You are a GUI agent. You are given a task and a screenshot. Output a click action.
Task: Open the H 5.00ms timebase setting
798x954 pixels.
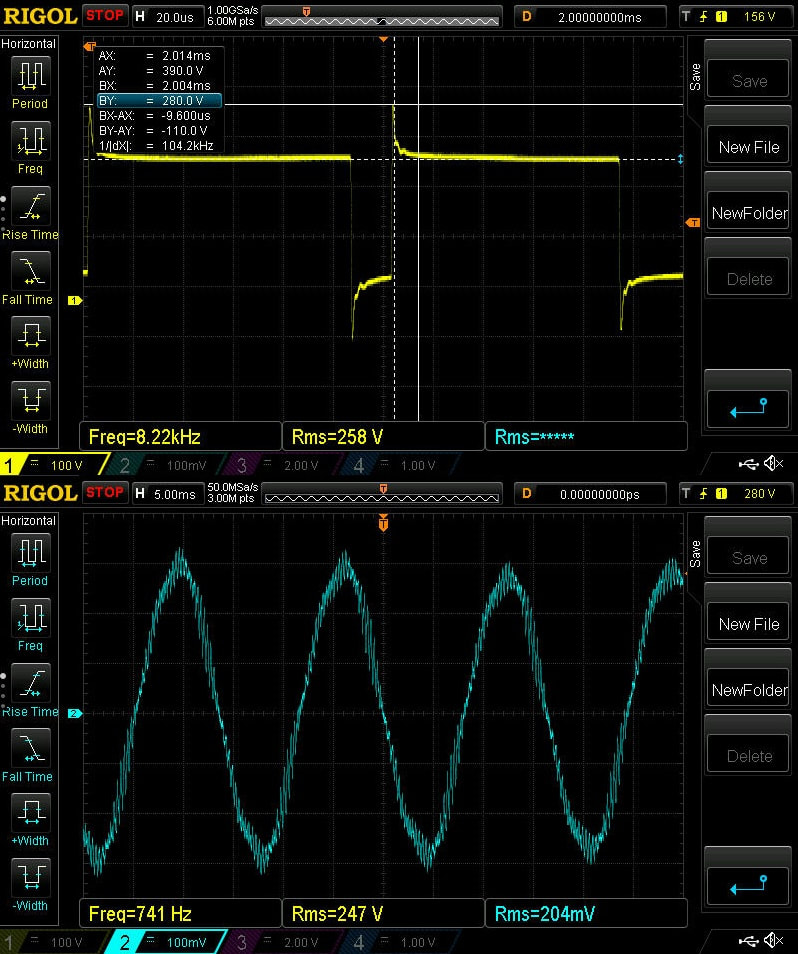coord(168,494)
